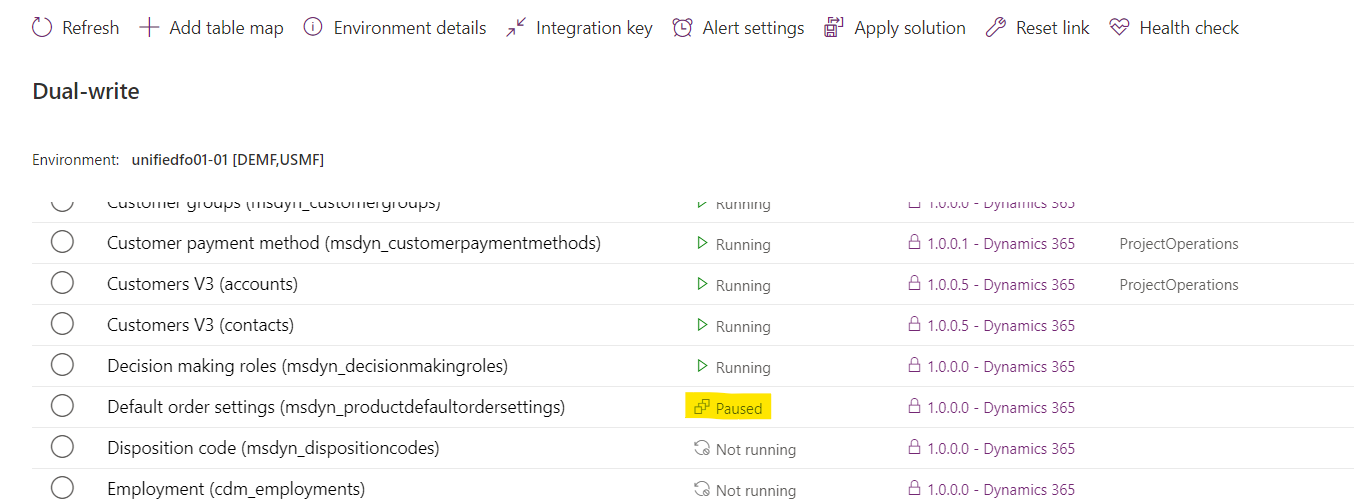Click the plus icon for Add table map
This screenshot has width=1354, height=502.
point(149,28)
